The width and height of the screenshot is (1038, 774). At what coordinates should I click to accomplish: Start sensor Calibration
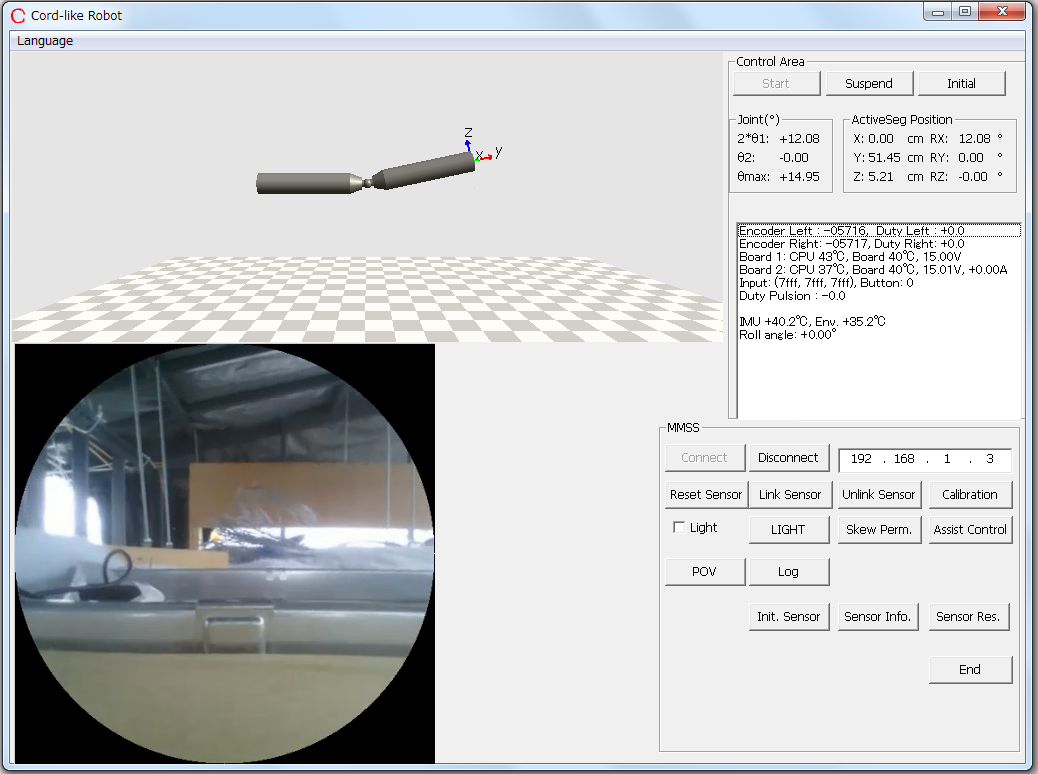969,495
